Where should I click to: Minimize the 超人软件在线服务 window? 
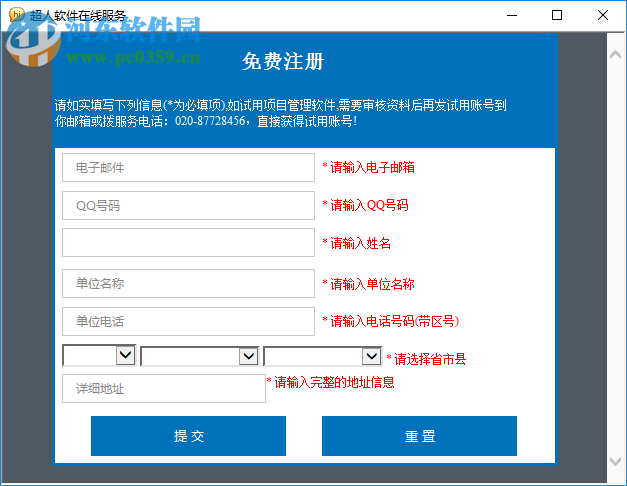[x=512, y=16]
